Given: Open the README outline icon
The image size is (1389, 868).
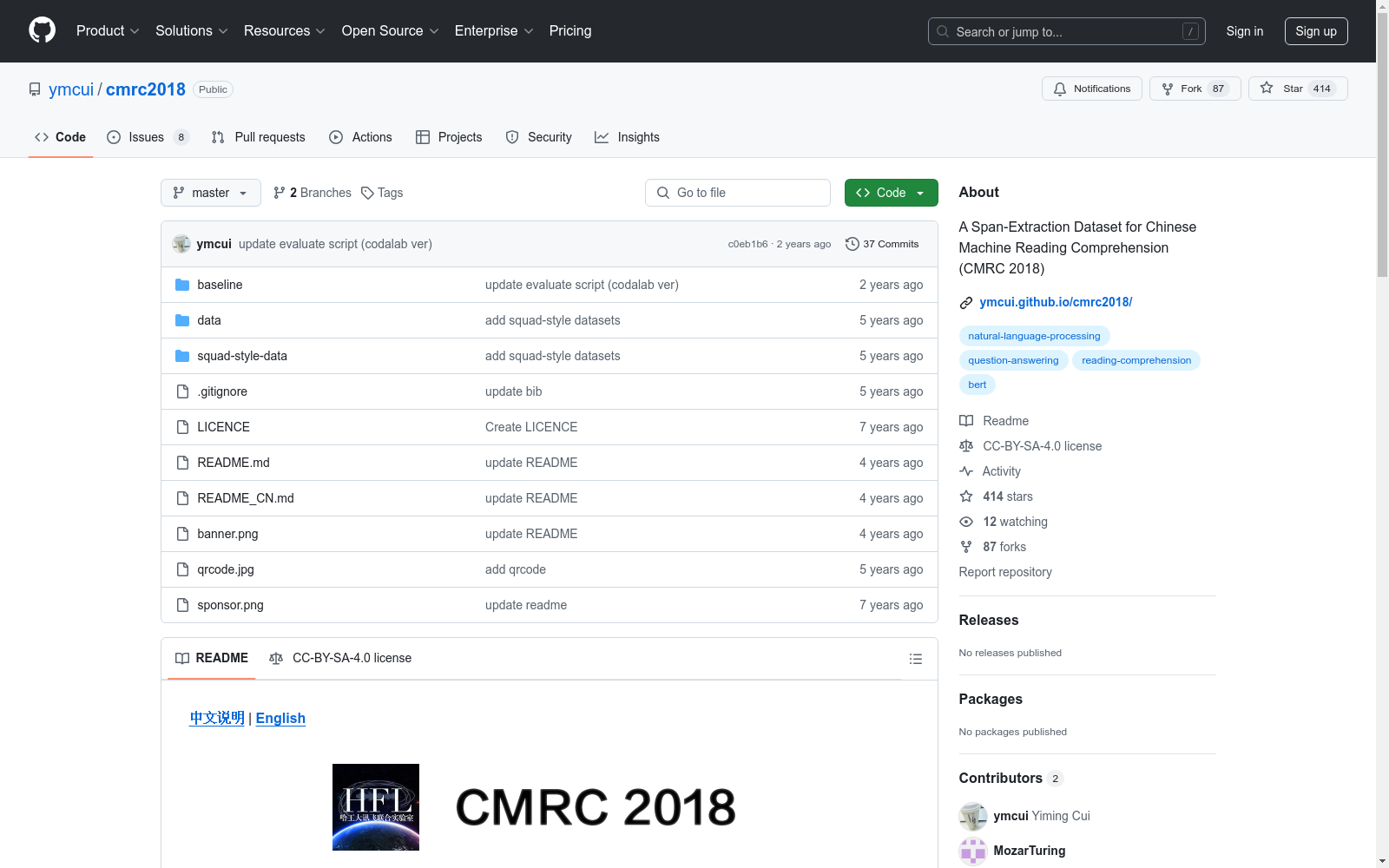Looking at the screenshot, I should click(x=915, y=659).
